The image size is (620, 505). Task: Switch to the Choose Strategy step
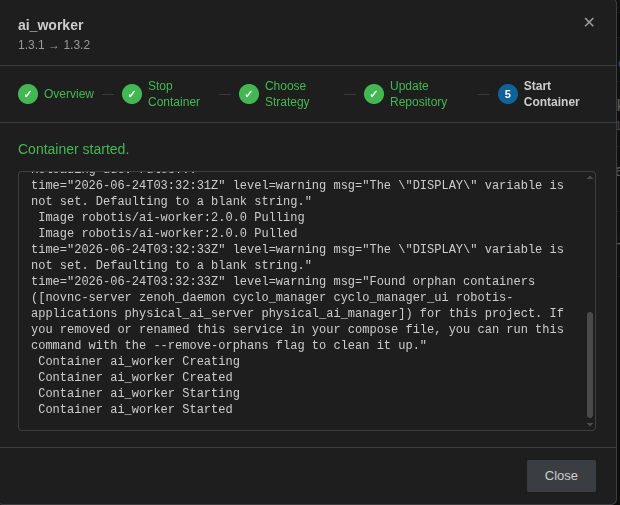[x=287, y=94]
